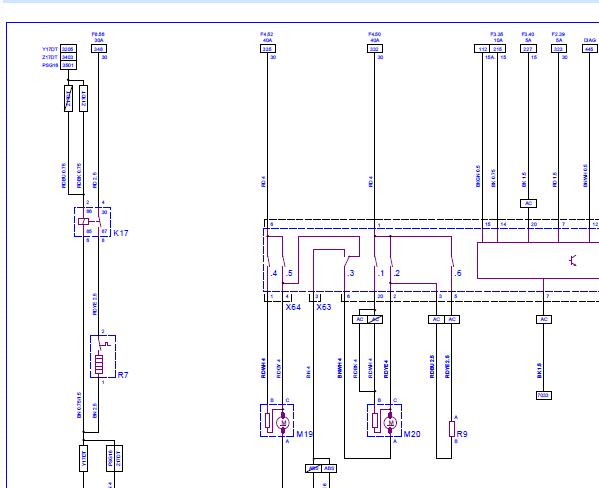Select the R9 resistor symbol
The width and height of the screenshot is (599, 488).
point(452,429)
